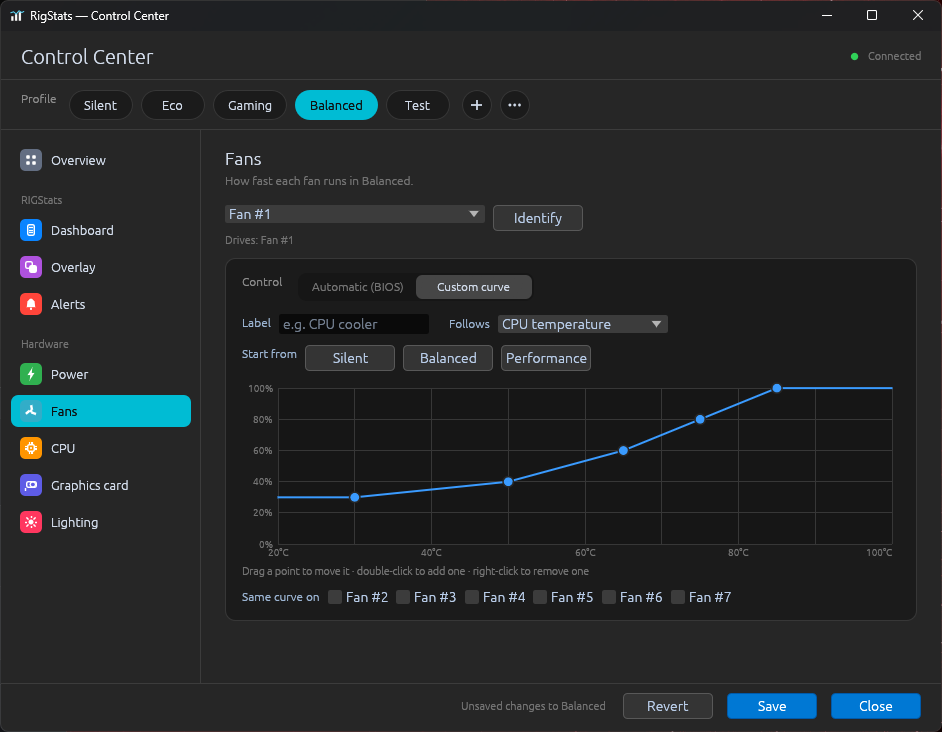The width and height of the screenshot is (942, 732).
Task: Open the Follows CPU temperature dropdown
Action: pos(582,325)
